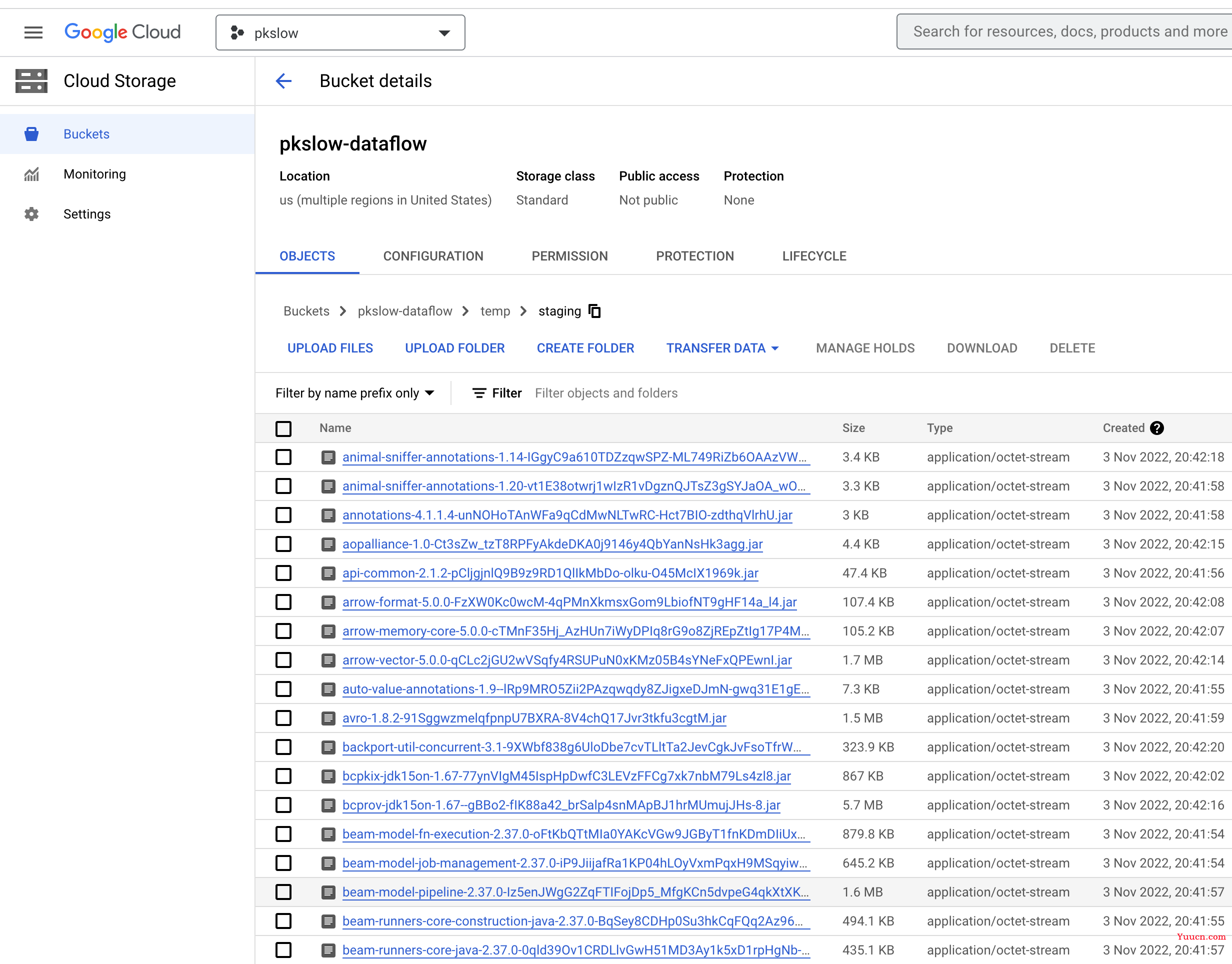Click file icon for annotations-4.1.1.4 jar

pos(328,514)
